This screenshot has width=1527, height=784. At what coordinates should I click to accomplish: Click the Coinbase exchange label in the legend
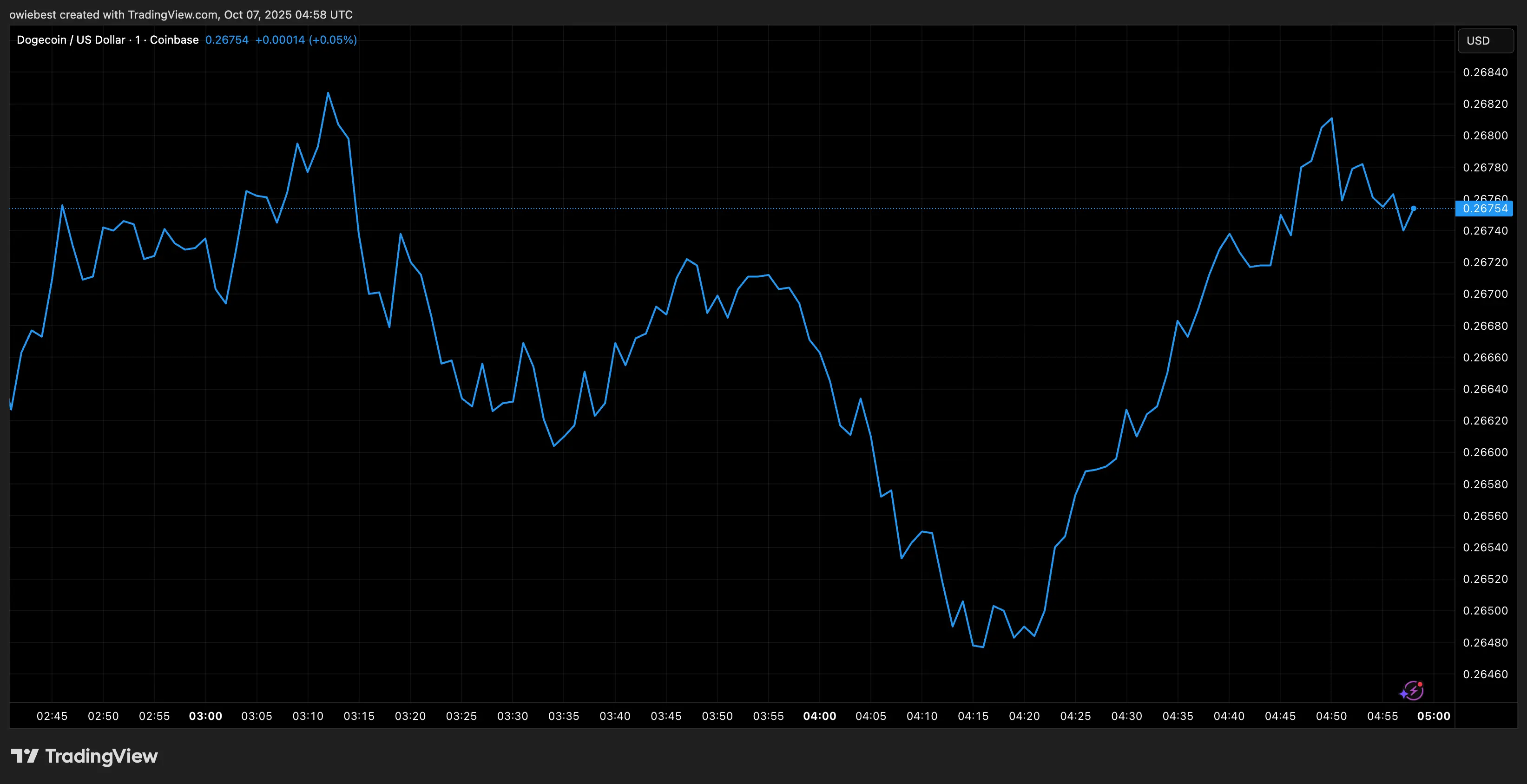tap(174, 39)
